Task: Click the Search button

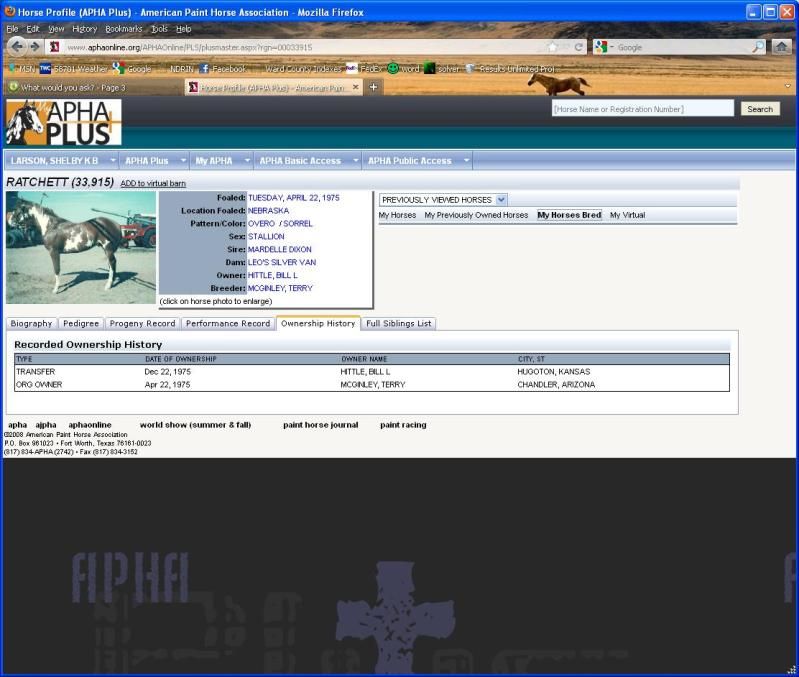Action: point(760,109)
